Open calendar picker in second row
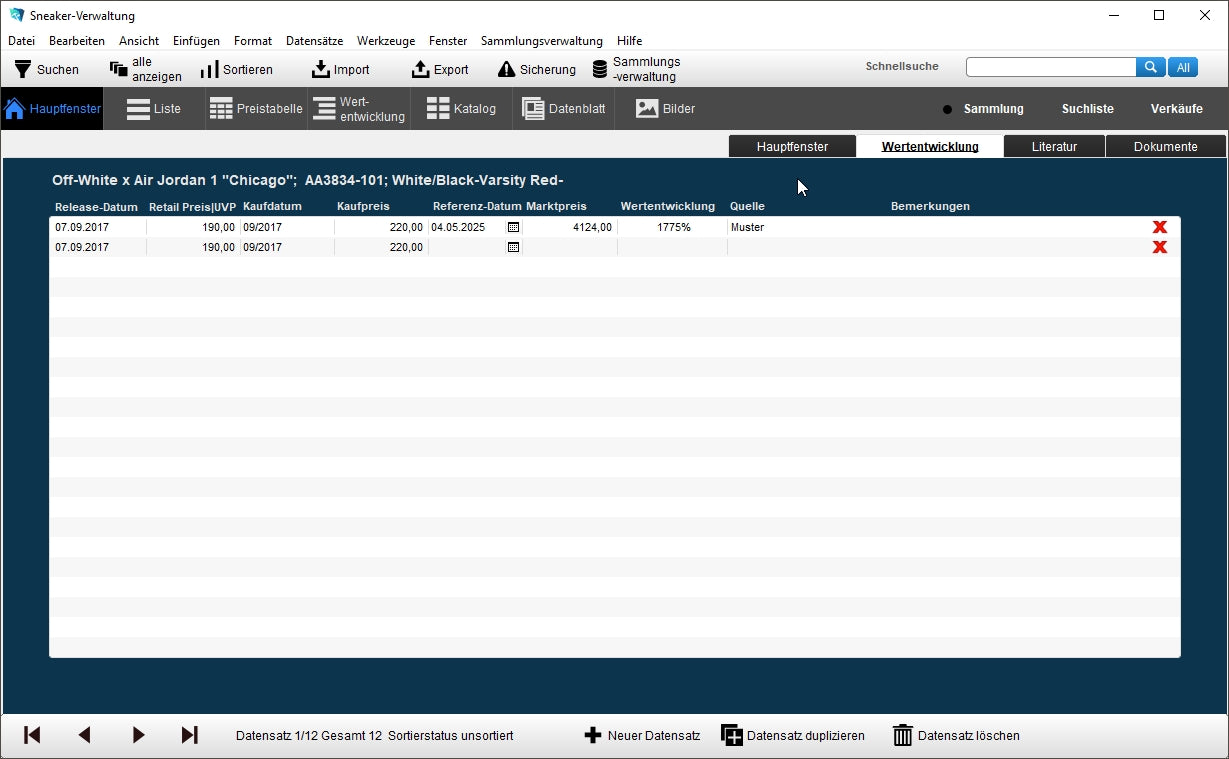The width and height of the screenshot is (1229, 759). coord(513,247)
